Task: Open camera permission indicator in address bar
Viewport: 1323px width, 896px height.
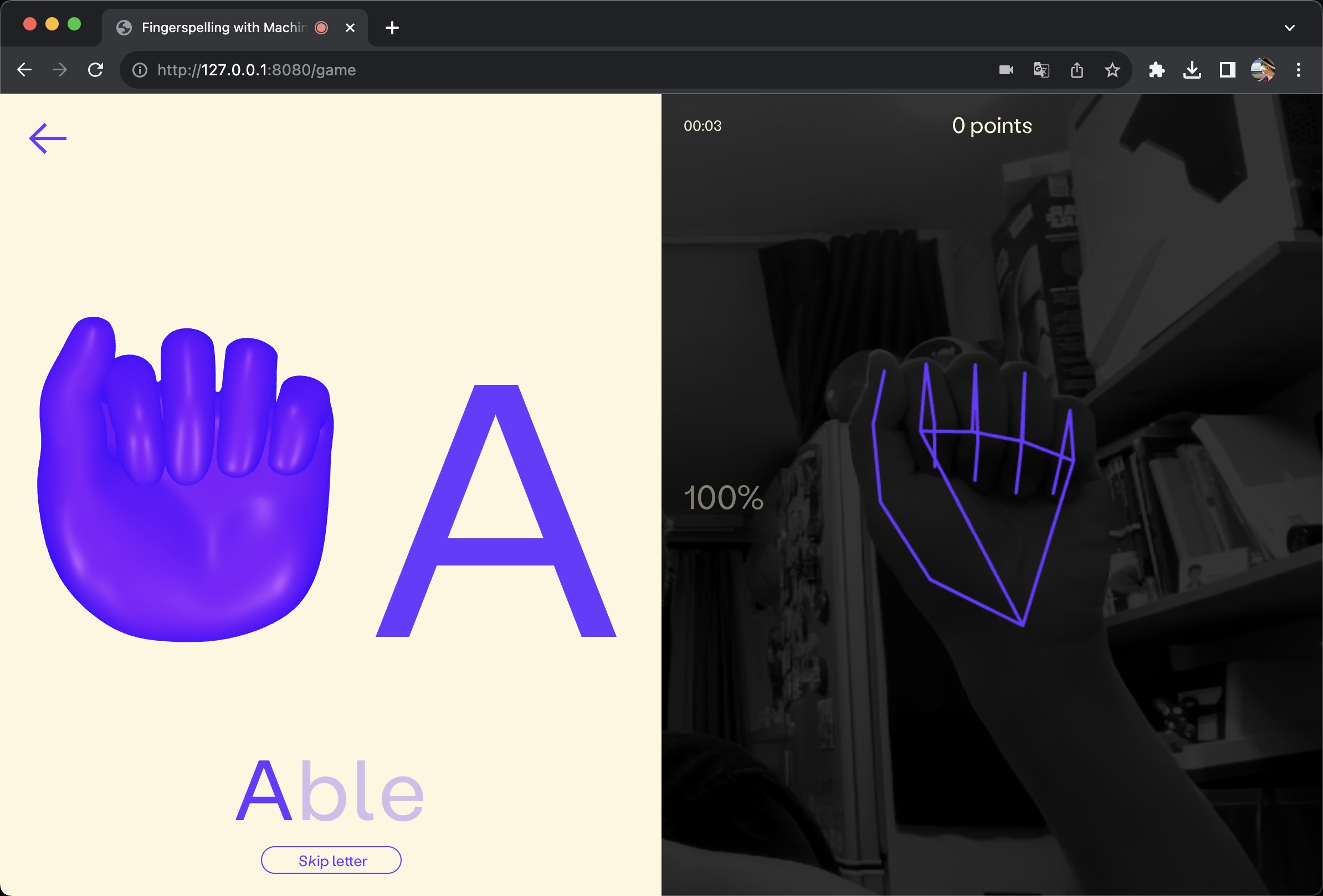Action: tap(1006, 70)
